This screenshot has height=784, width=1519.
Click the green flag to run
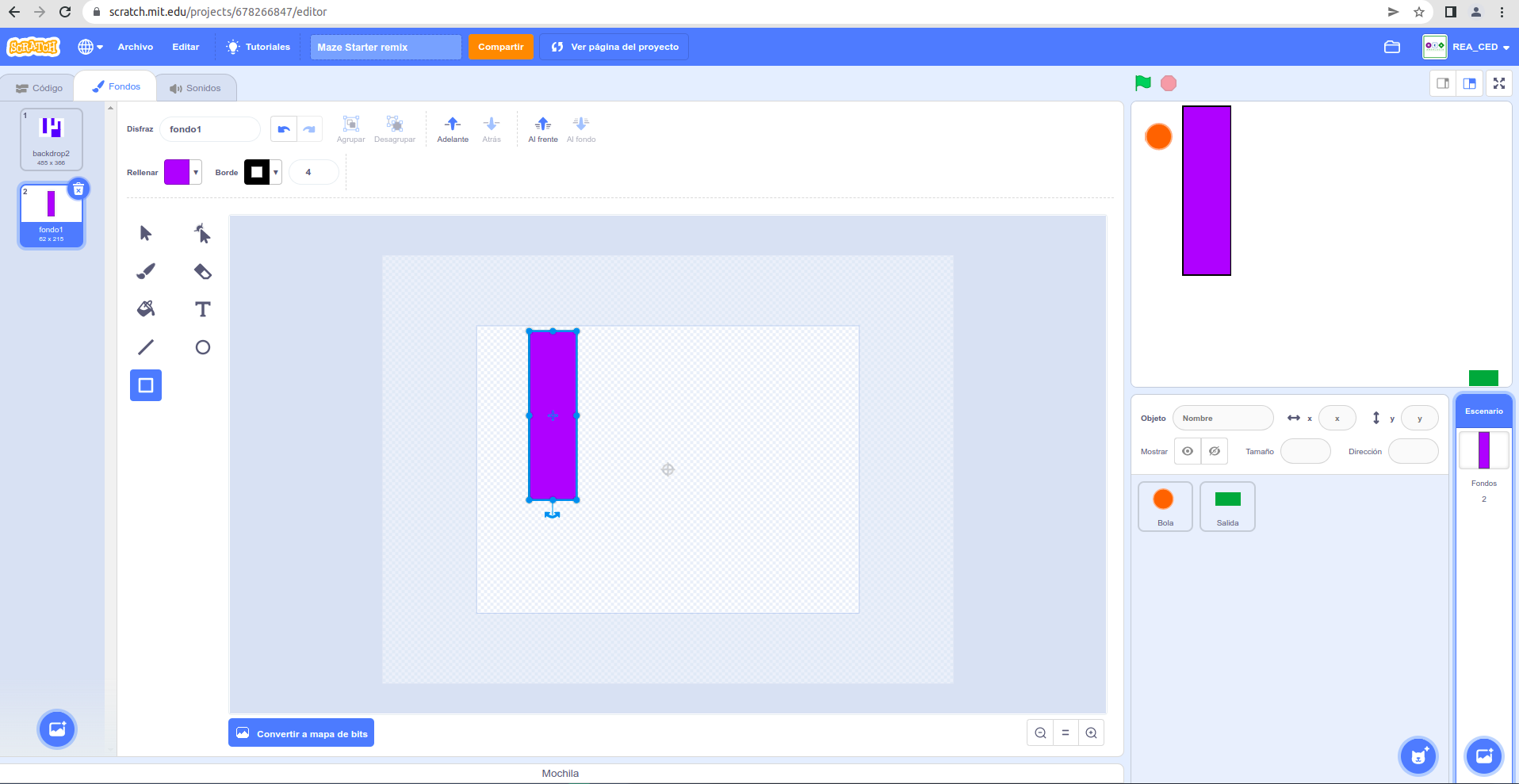1142,83
